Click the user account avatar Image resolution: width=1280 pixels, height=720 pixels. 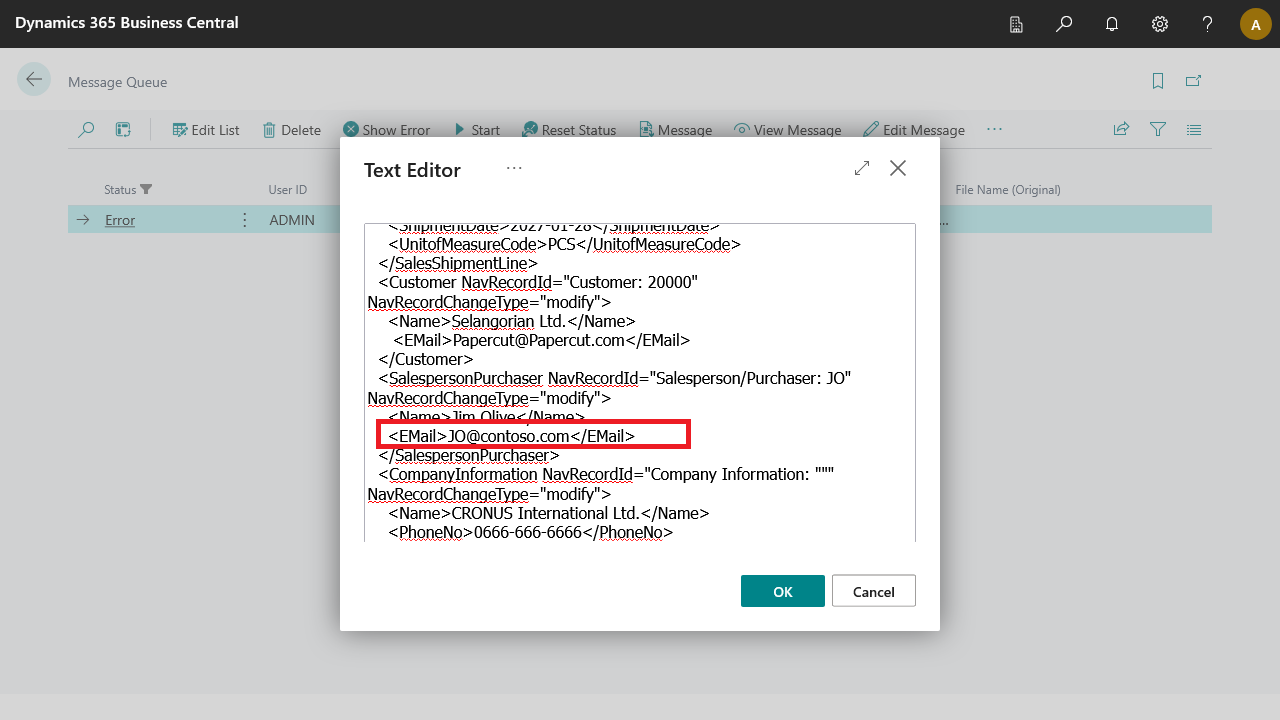[1255, 24]
